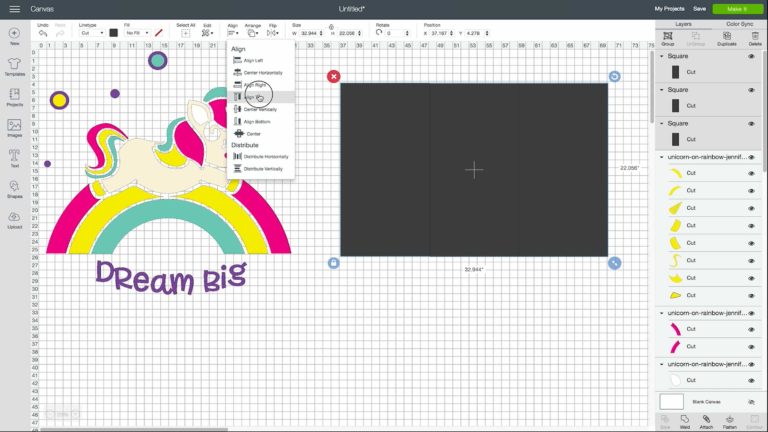Toggle Blank Canvas visibility

(751, 402)
